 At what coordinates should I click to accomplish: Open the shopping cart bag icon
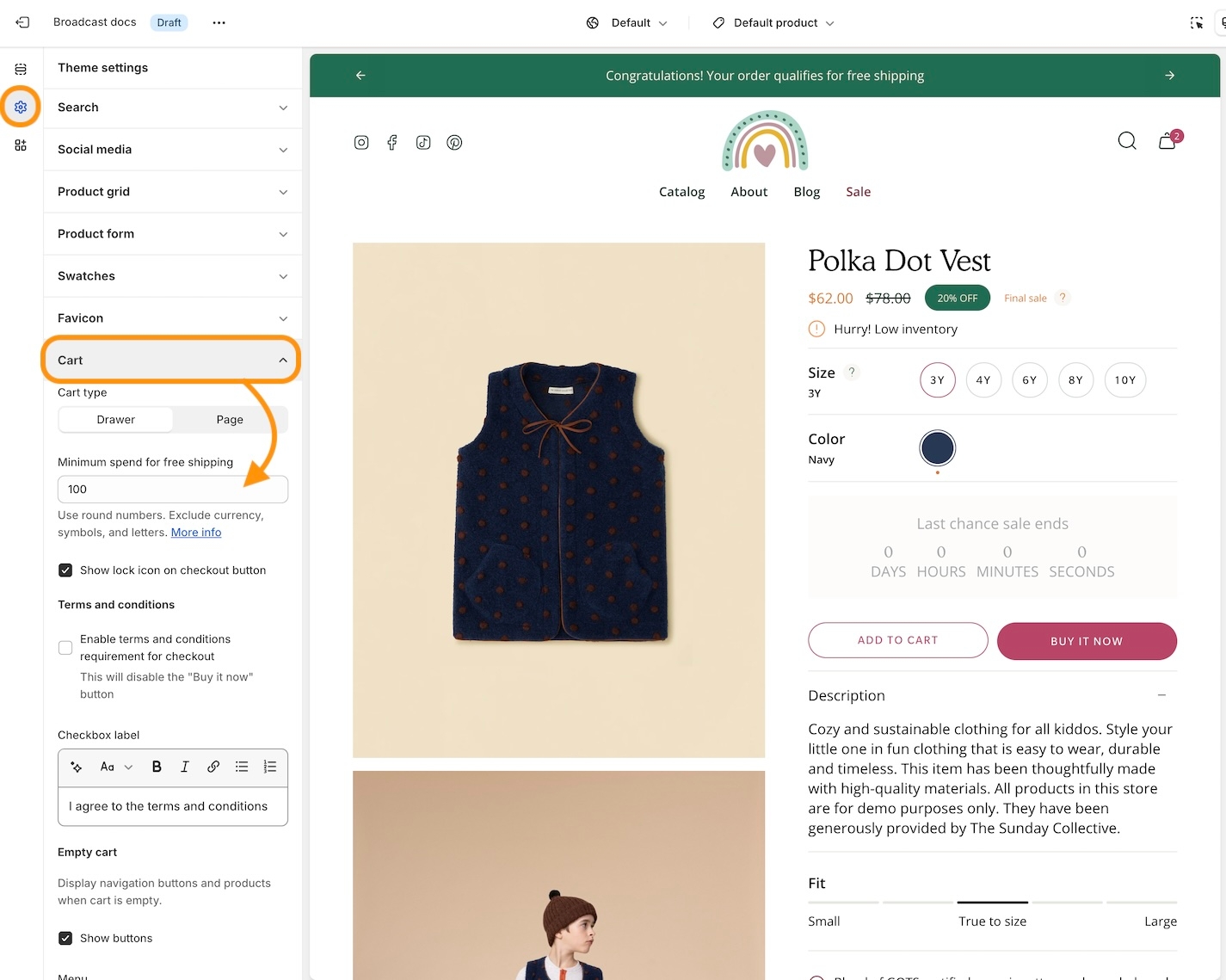[1167, 141]
